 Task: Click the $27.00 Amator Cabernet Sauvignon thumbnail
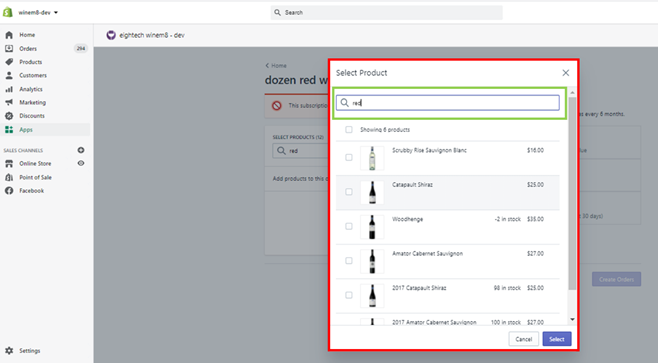tap(372, 261)
